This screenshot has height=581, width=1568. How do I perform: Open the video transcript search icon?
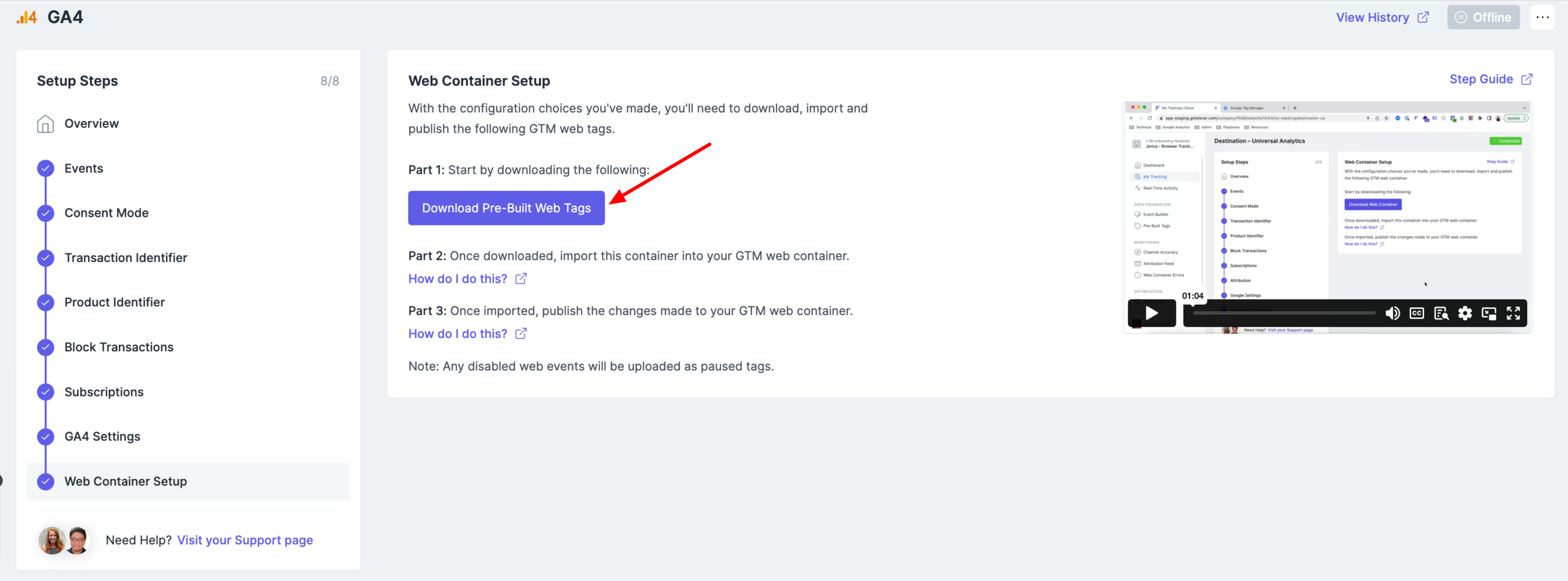[1441, 313]
